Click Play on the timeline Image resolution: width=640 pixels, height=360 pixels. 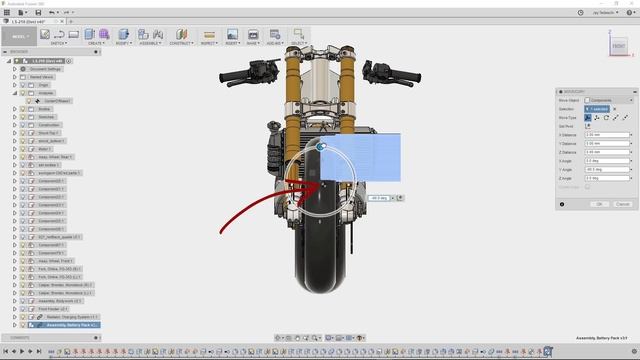click(x=22, y=351)
